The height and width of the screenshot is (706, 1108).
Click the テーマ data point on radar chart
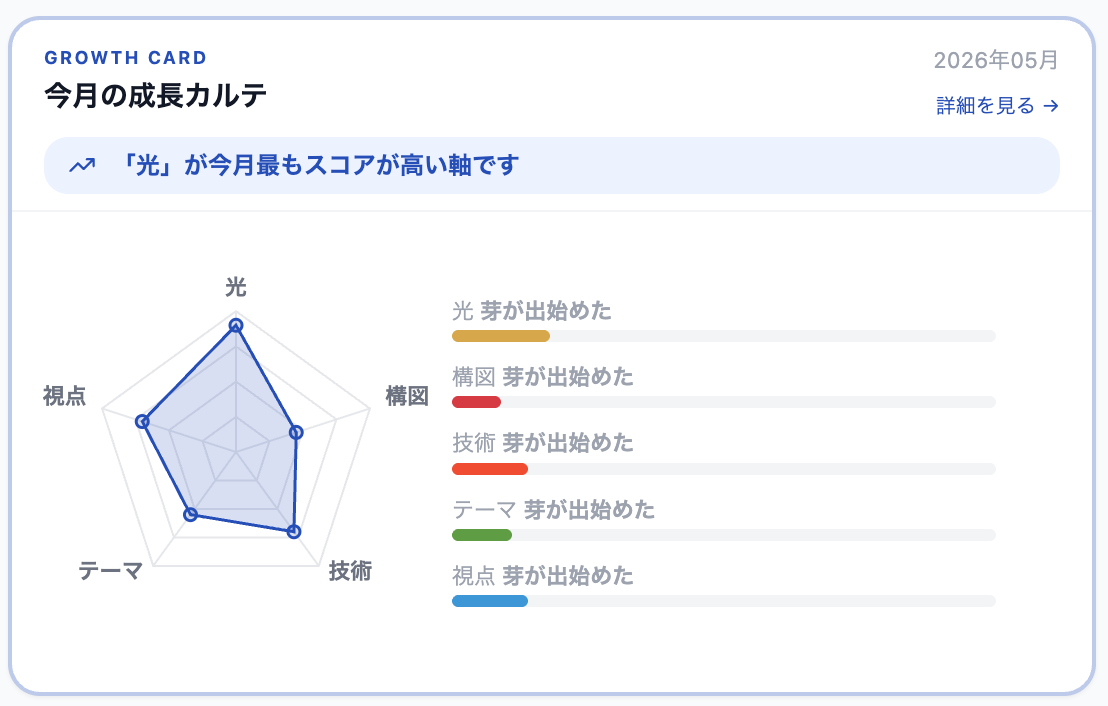pos(190,514)
